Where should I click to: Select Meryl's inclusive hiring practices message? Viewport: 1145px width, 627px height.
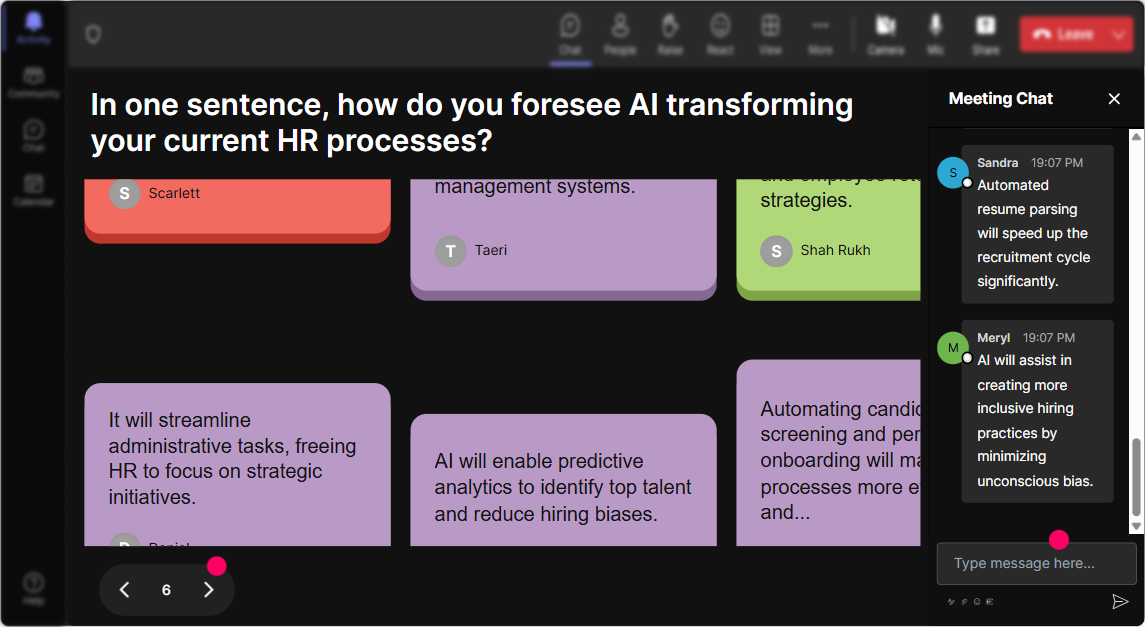coord(1037,412)
